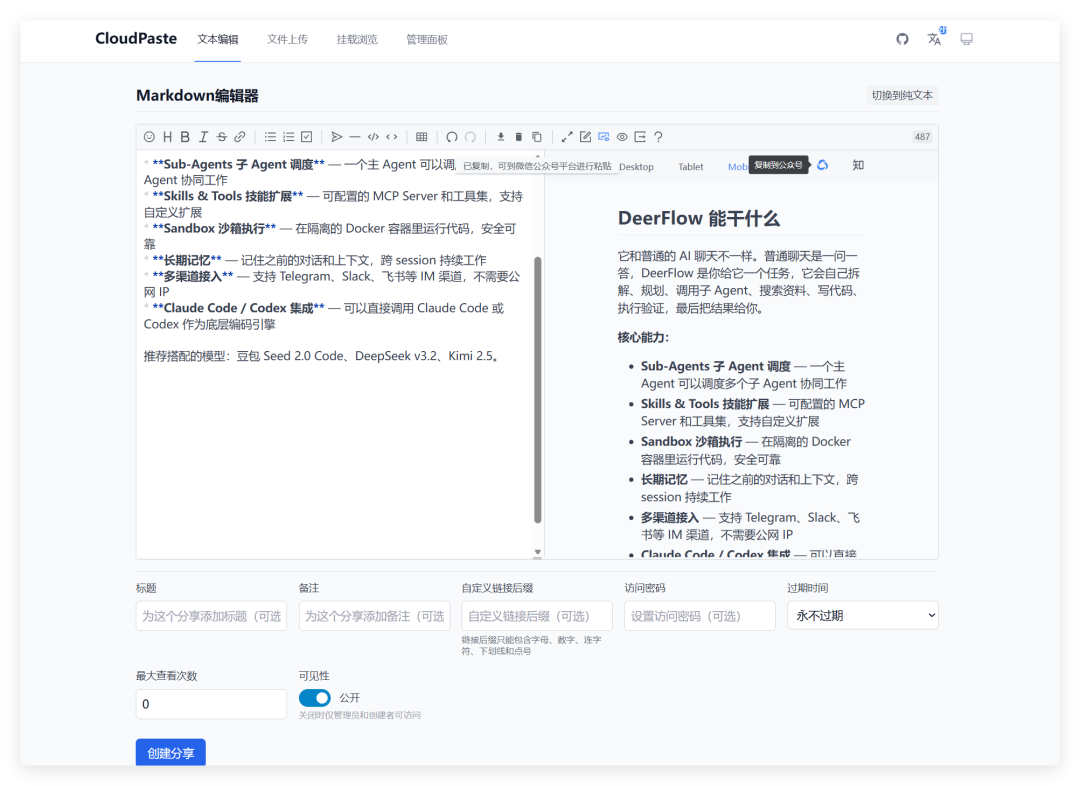Viewport: 1080px width, 786px height.
Task: Toggle the preview eye icon
Action: [x=621, y=137]
